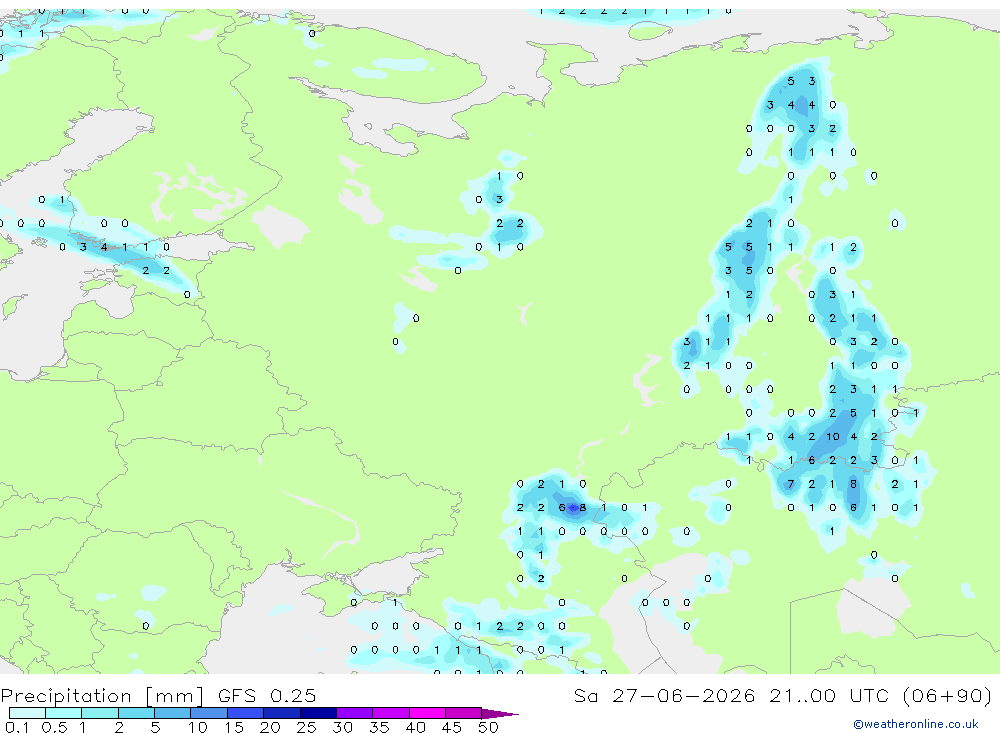Click the '7' precipitation value on map
This screenshot has height=733, width=1000.
(791, 484)
